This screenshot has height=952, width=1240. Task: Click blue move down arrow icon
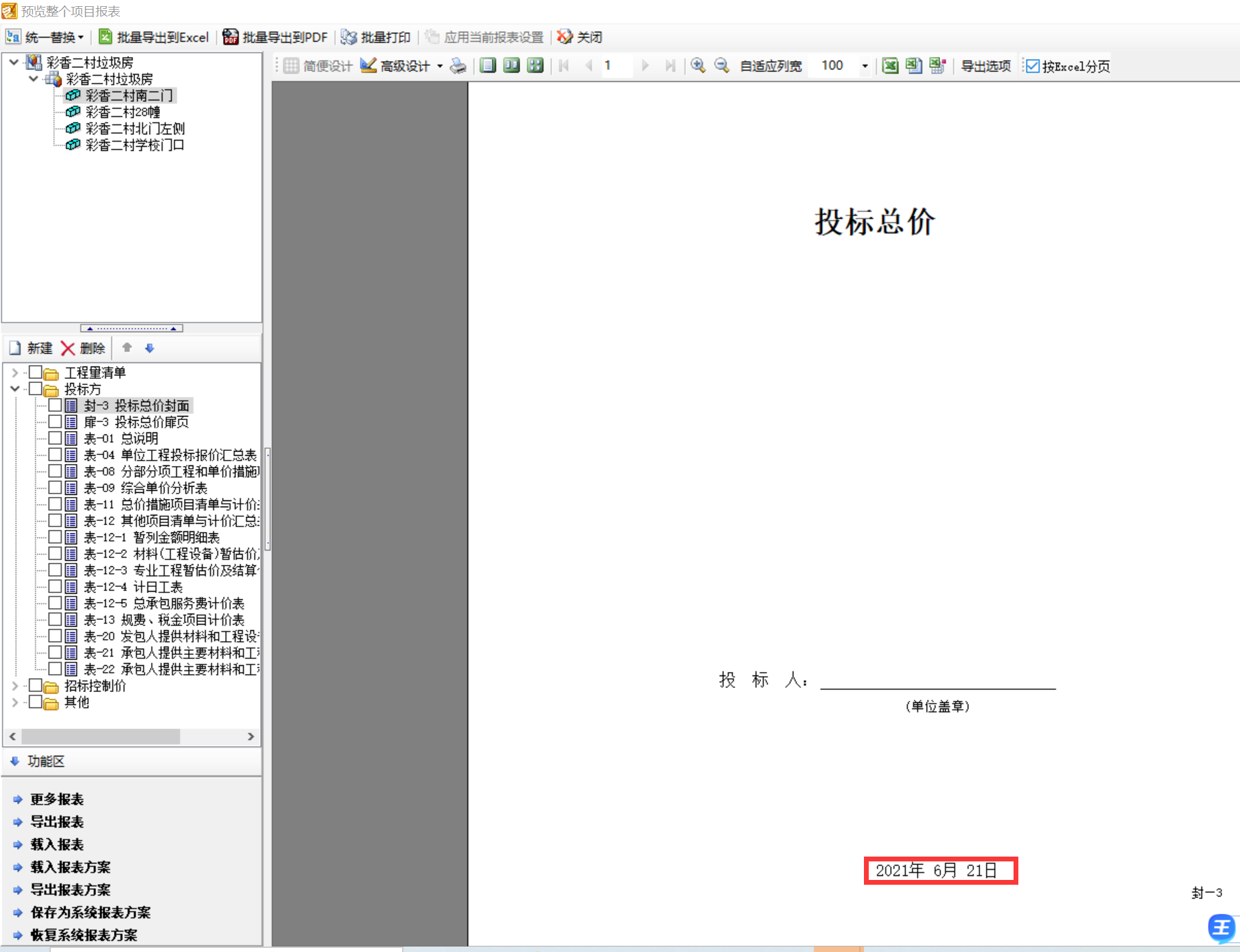point(150,348)
